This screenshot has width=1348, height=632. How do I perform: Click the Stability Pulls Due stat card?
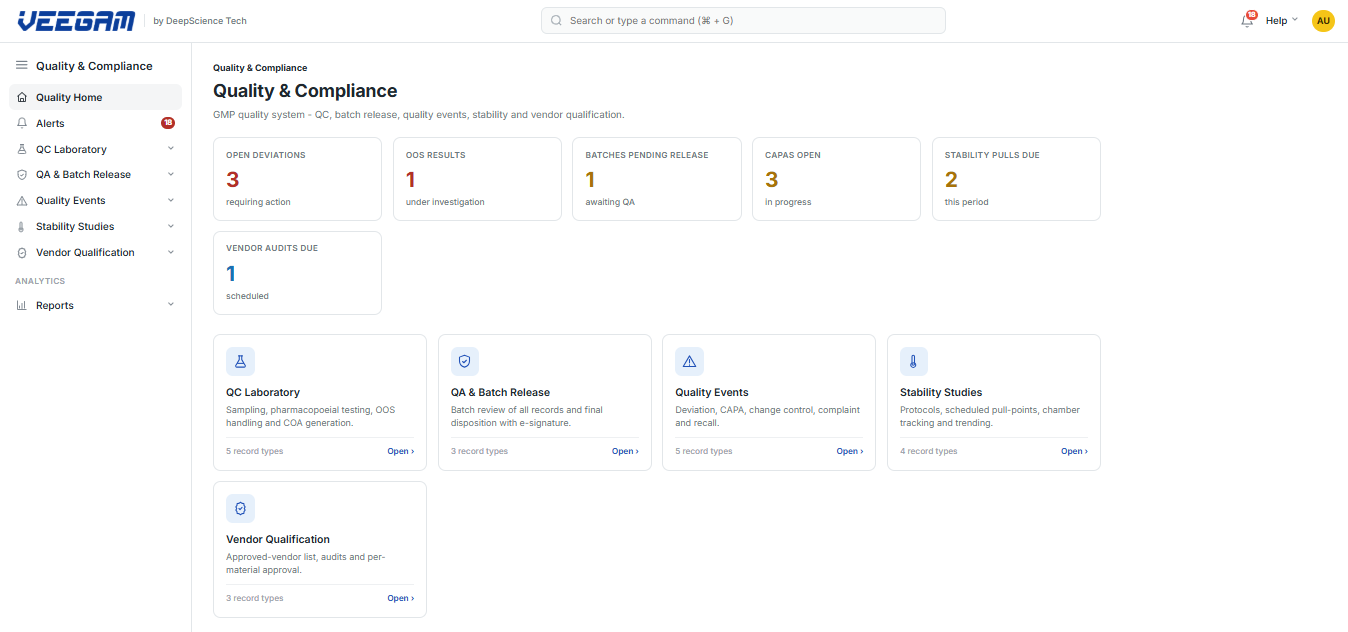tap(1016, 179)
